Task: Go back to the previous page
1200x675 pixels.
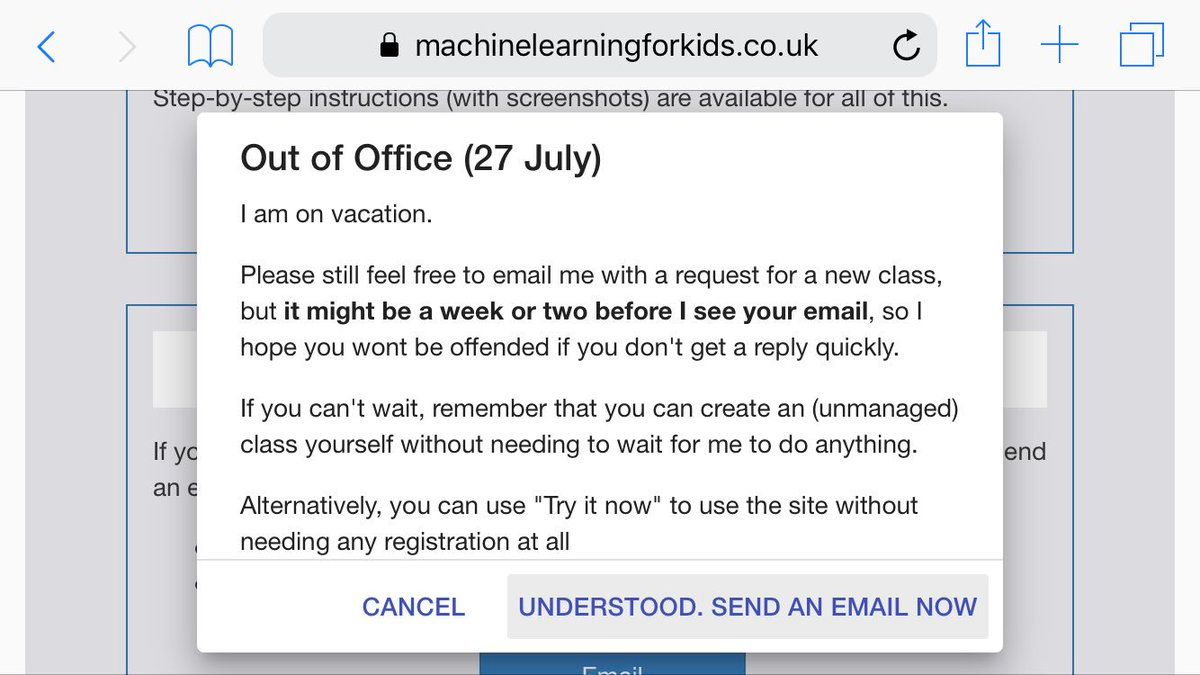Action: coord(46,46)
